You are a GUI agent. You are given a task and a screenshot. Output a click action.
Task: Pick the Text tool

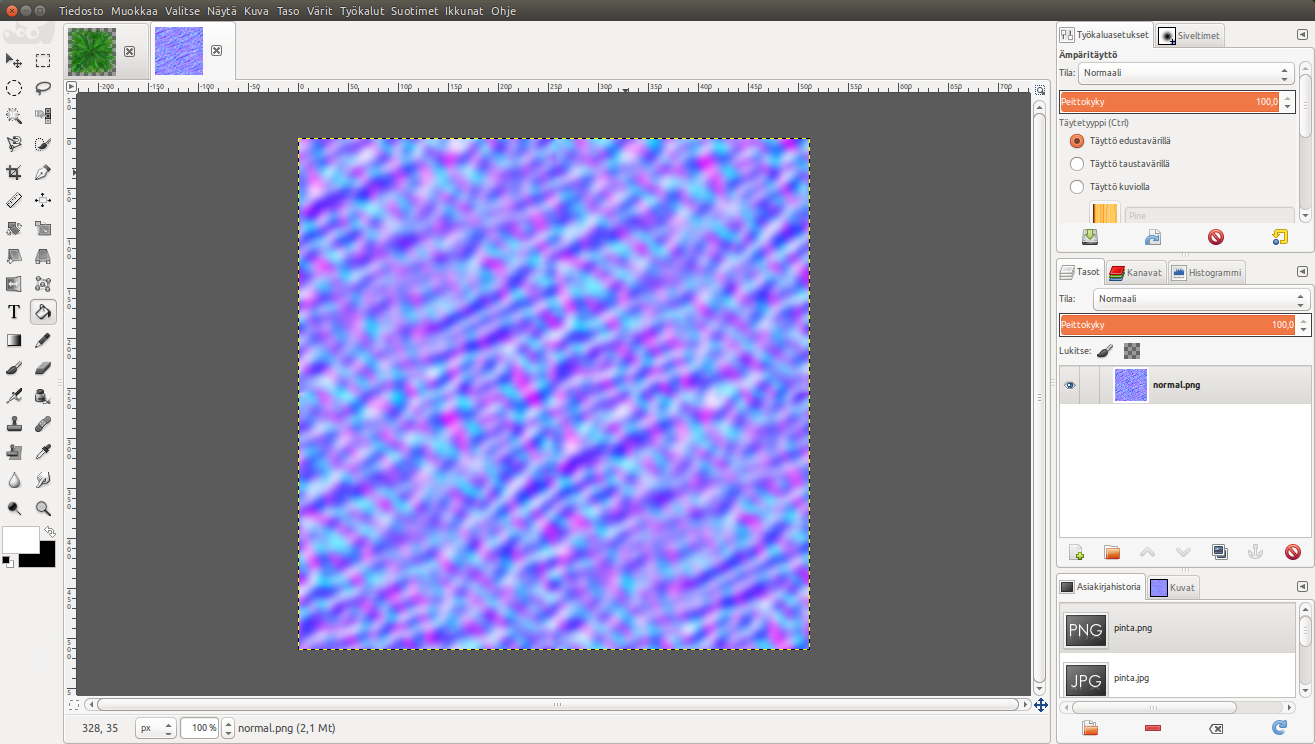click(x=14, y=312)
